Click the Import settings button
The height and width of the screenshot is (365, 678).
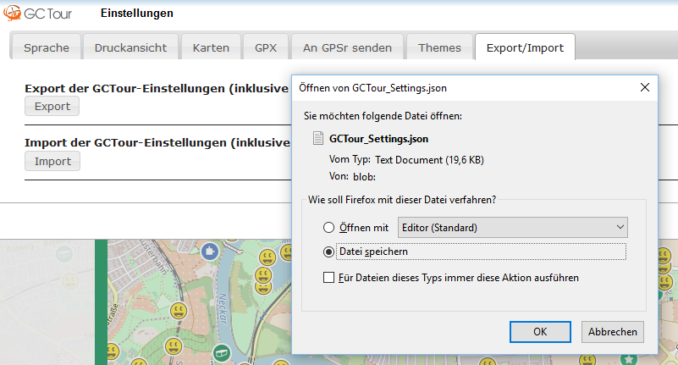[52, 161]
